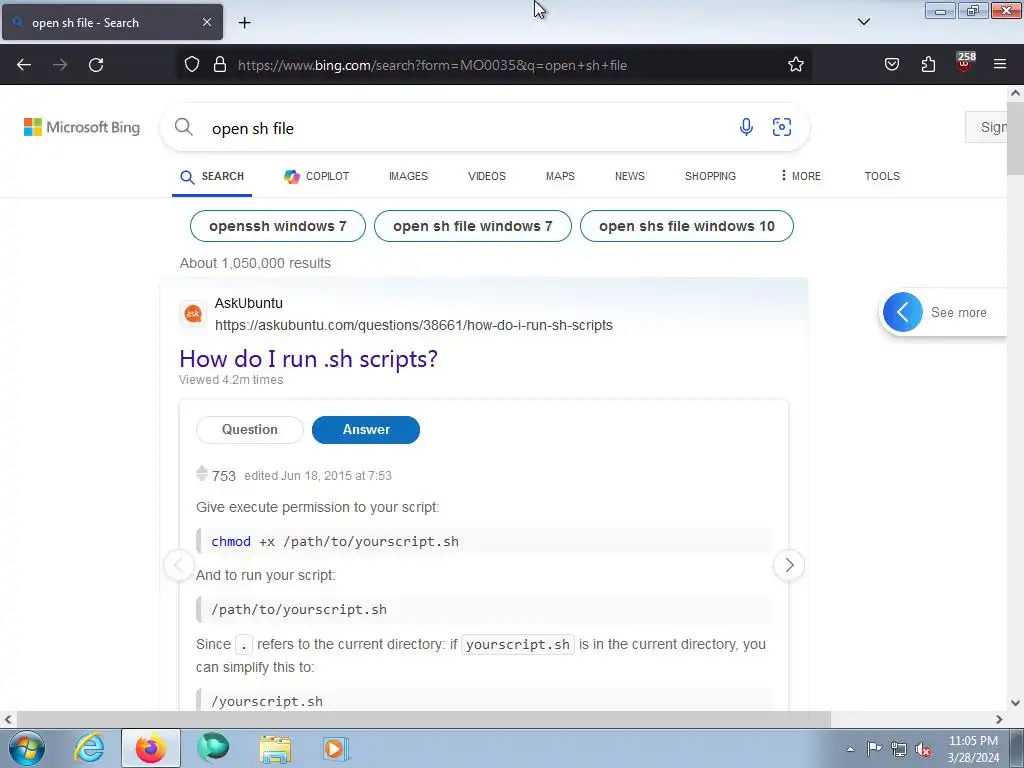Click the forward navigation arrow
Screen dimensions: 1024x768
coord(60,65)
